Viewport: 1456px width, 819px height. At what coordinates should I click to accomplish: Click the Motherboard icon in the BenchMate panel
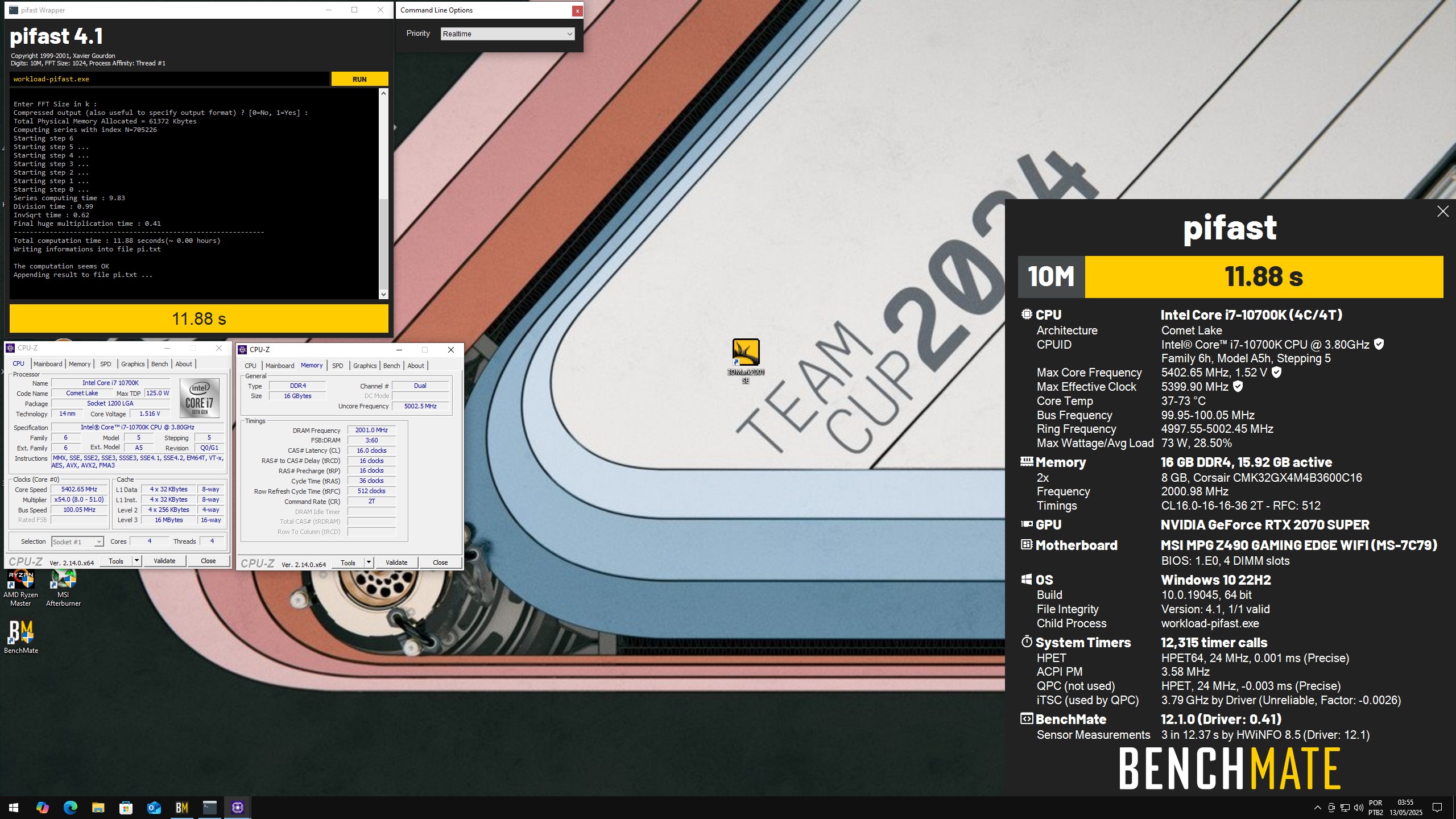coord(1027,545)
